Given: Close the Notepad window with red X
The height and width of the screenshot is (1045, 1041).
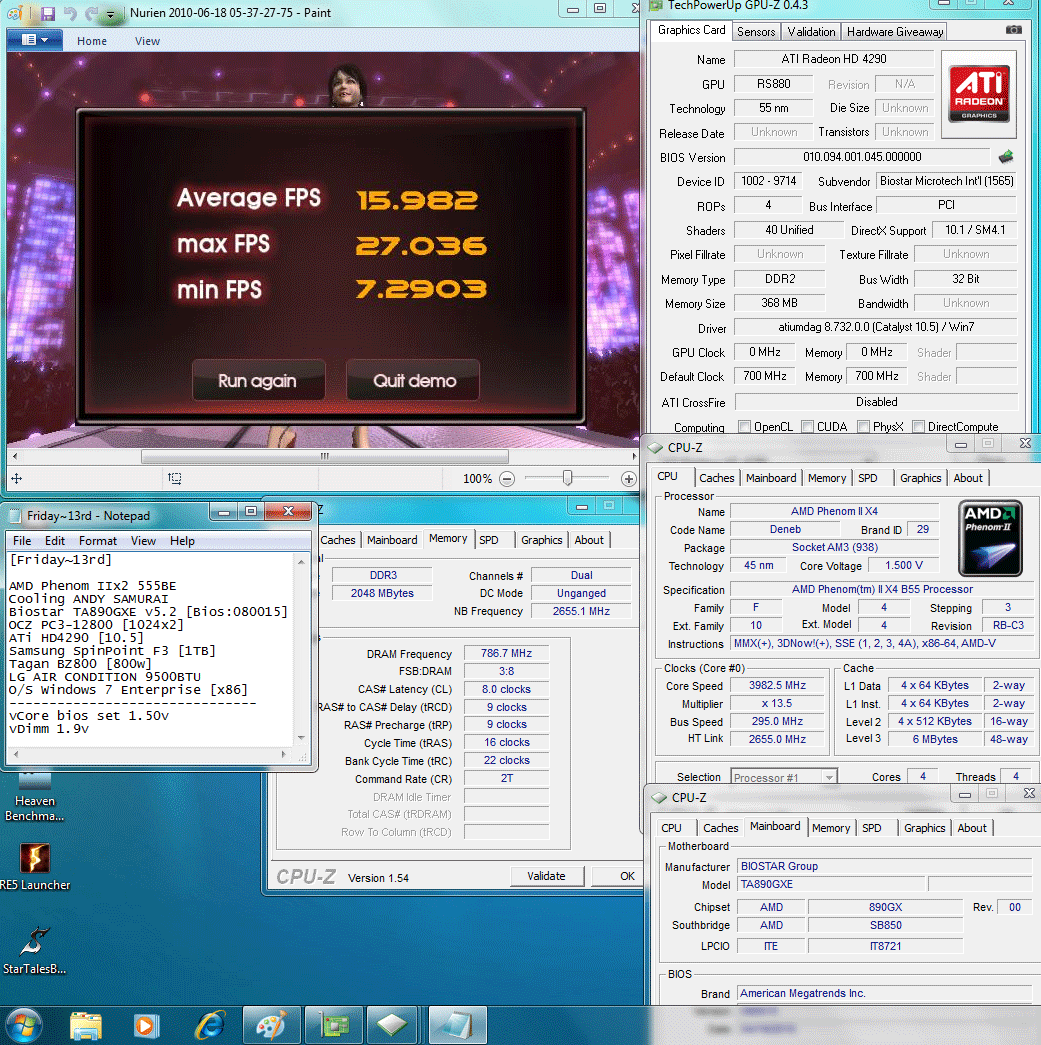Looking at the screenshot, I should click(x=288, y=511).
